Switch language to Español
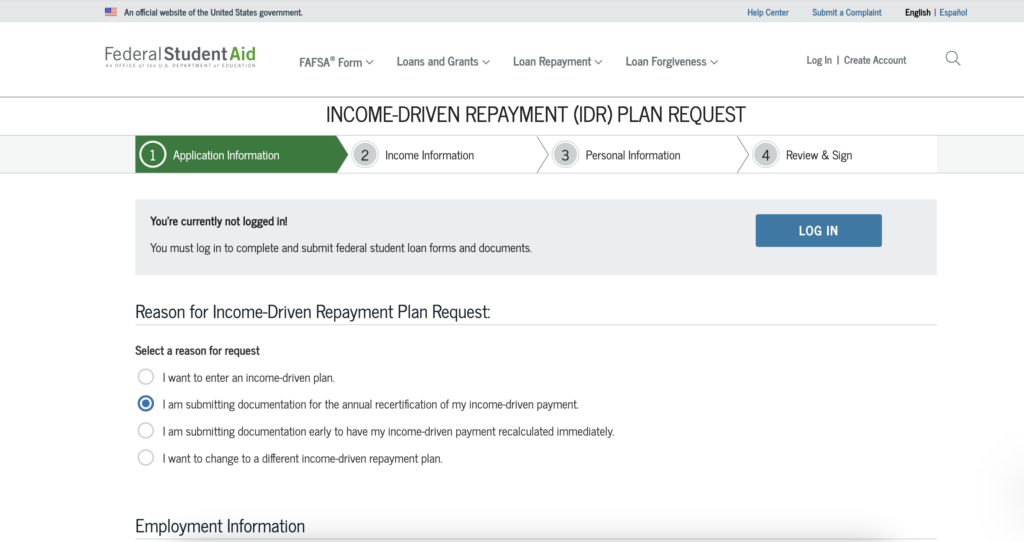 tap(953, 13)
